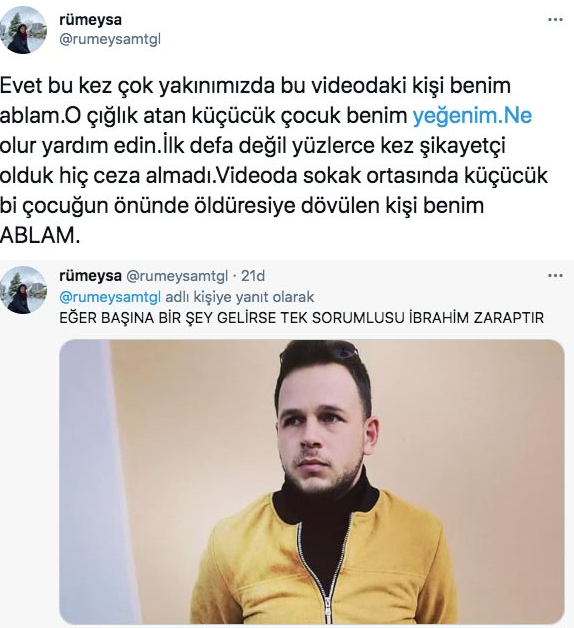Screen dimensions: 574x628
Task: Click tweet's opening words 'Evet bu kez'
Action: click(55, 86)
